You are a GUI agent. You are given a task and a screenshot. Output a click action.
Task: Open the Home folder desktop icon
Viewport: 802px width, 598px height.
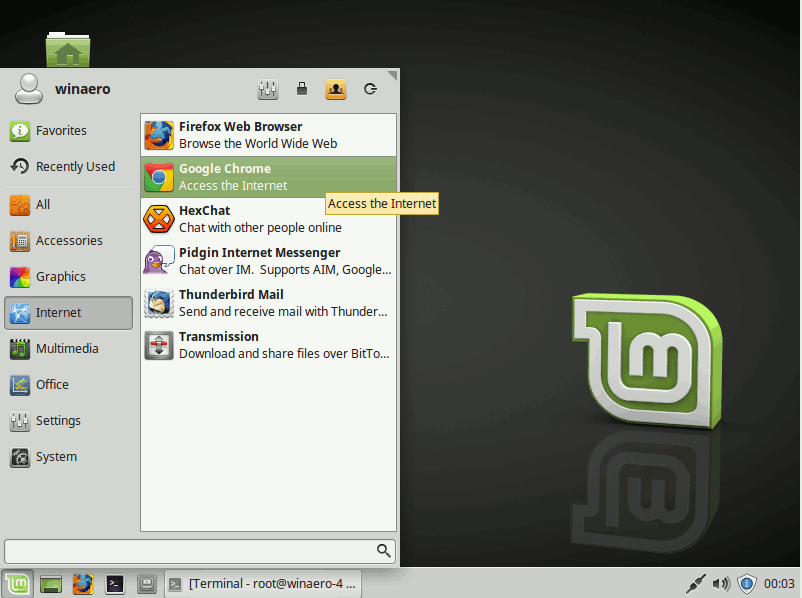click(68, 50)
